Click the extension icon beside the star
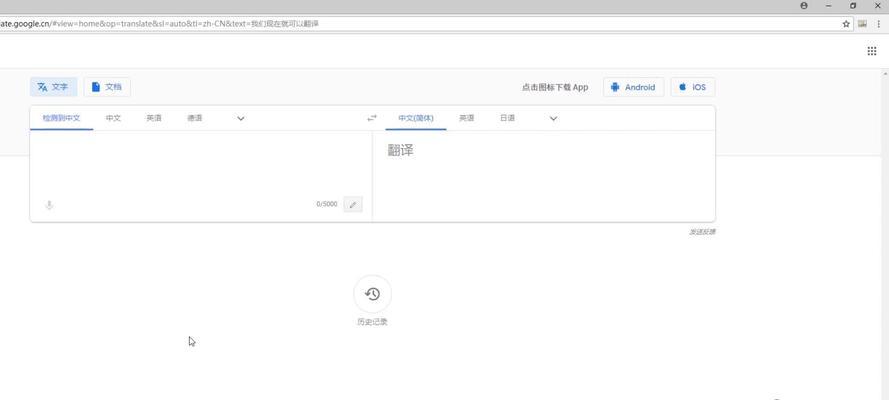Viewport: 889px width, 400px height. click(x=862, y=24)
